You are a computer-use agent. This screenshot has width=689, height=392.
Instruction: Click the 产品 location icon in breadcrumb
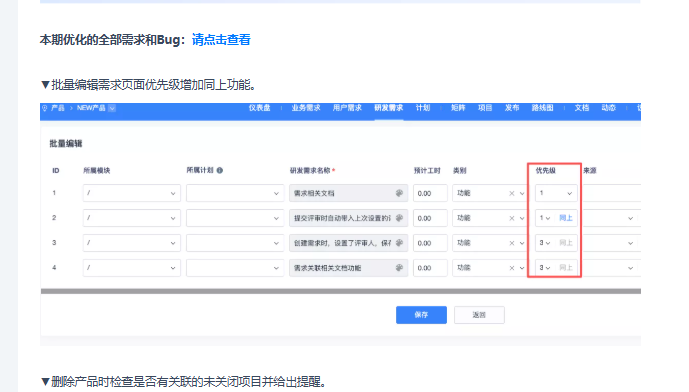(44, 108)
